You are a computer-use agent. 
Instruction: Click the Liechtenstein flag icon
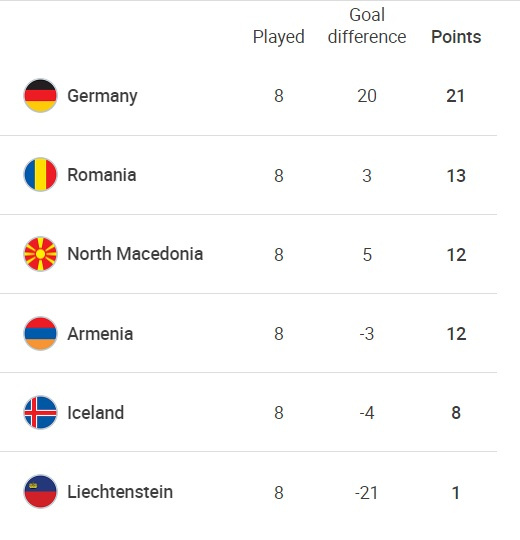tap(40, 491)
